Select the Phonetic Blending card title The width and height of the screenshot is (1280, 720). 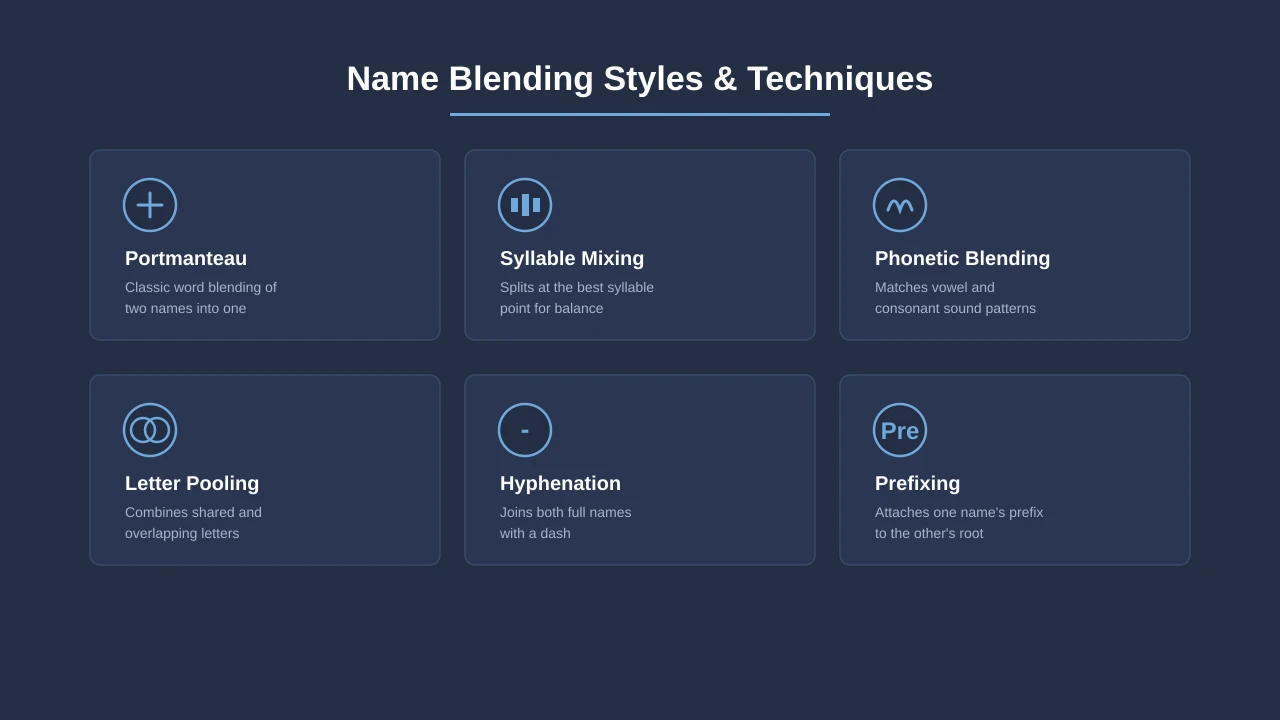tap(963, 258)
